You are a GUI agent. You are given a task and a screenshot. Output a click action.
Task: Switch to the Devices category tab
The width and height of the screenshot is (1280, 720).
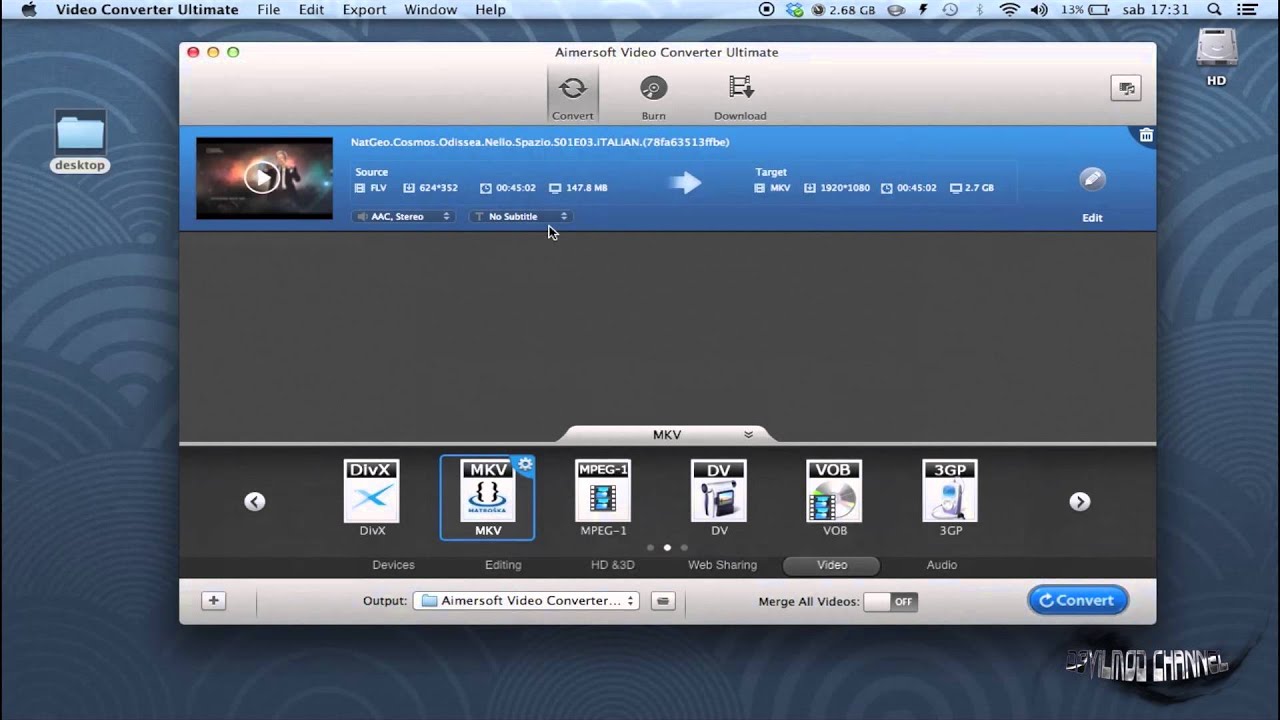point(393,565)
